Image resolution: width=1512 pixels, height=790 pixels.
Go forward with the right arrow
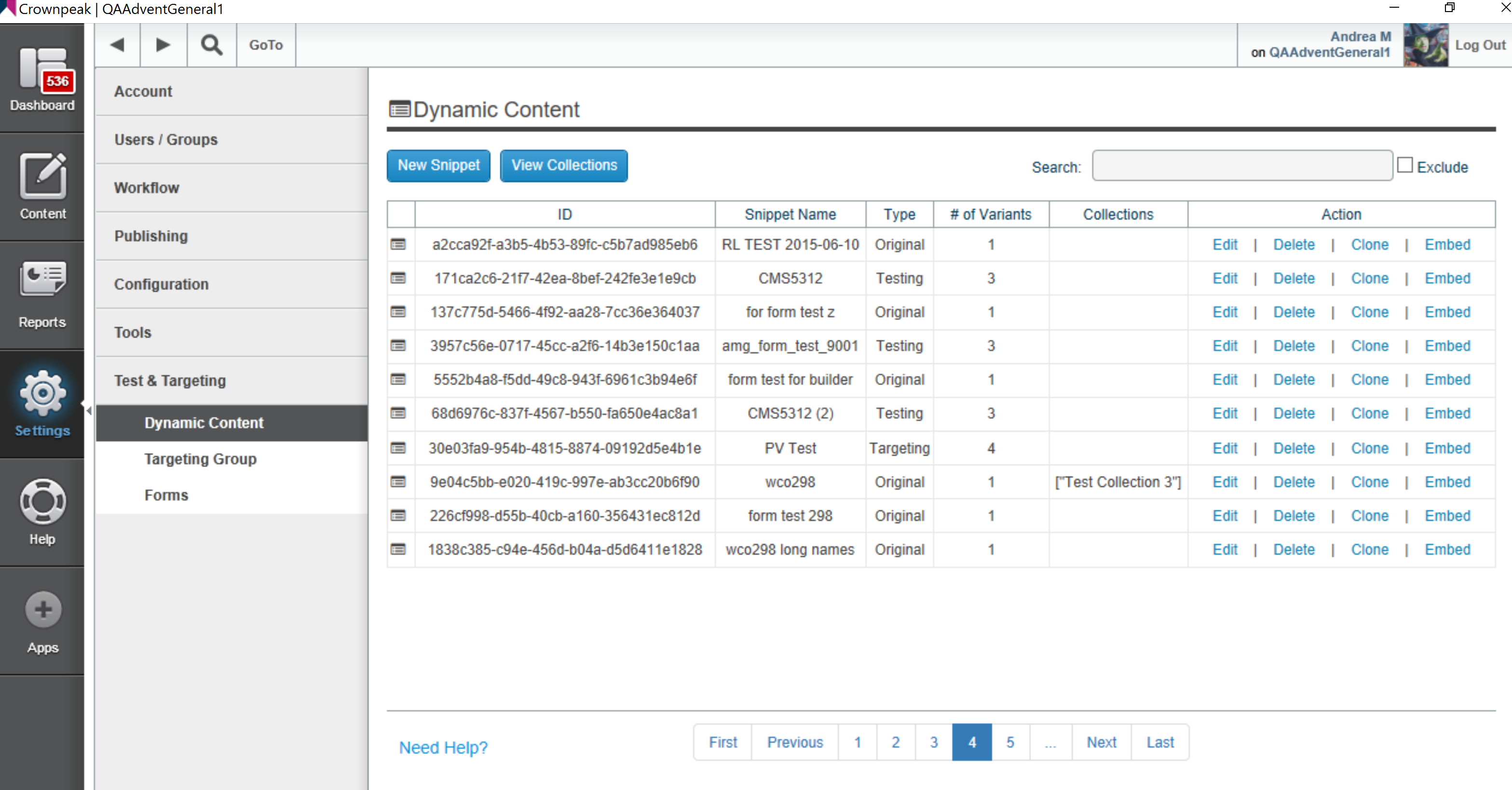tap(163, 45)
